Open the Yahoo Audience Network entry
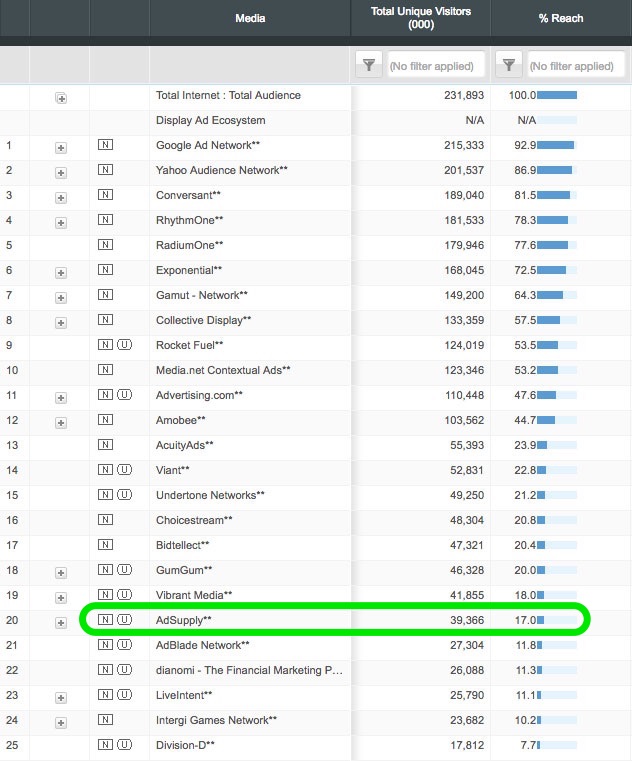Viewport: 632px width, 761px height. (x=221, y=170)
